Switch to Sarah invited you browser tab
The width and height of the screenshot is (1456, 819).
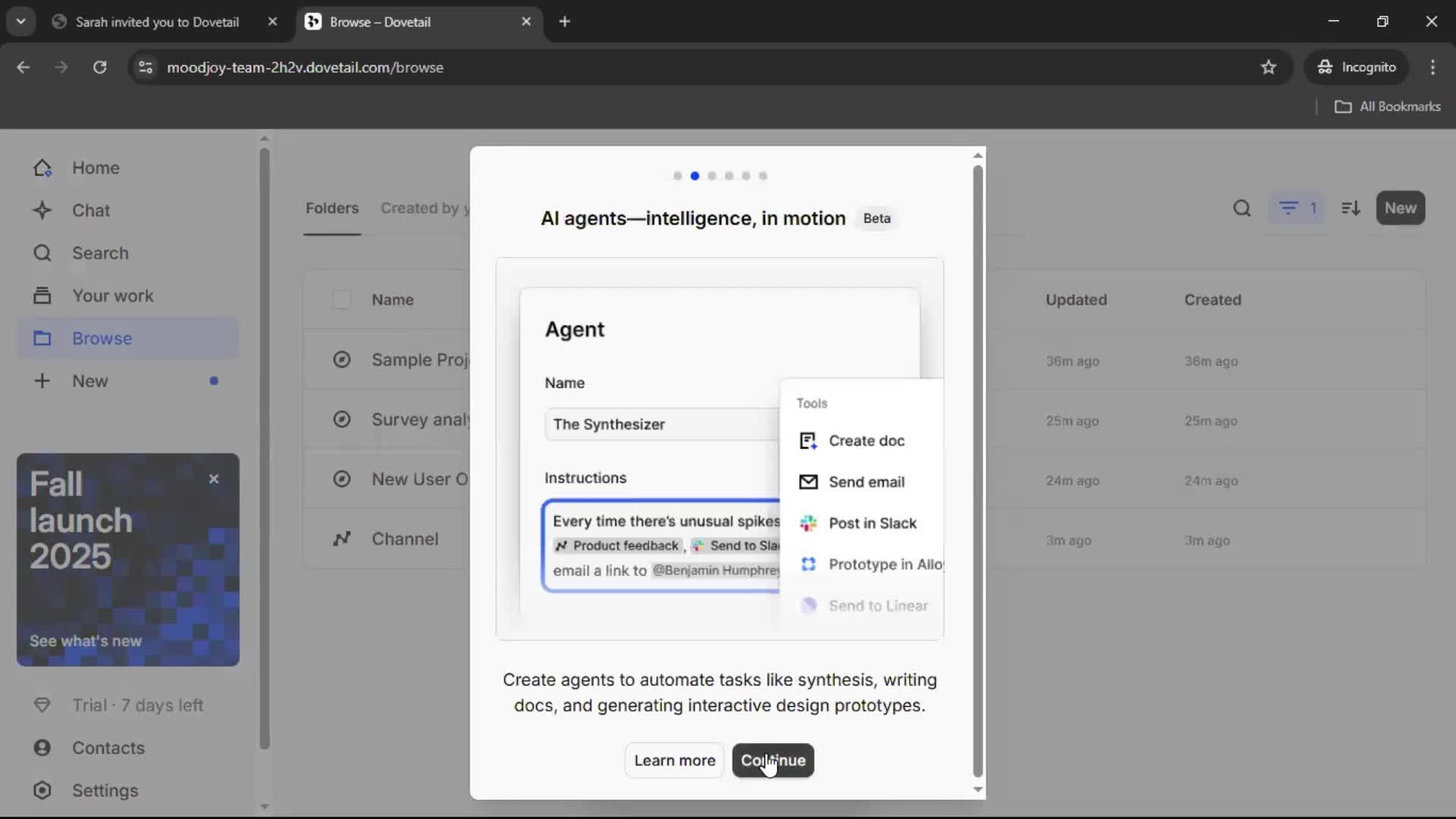click(x=157, y=22)
